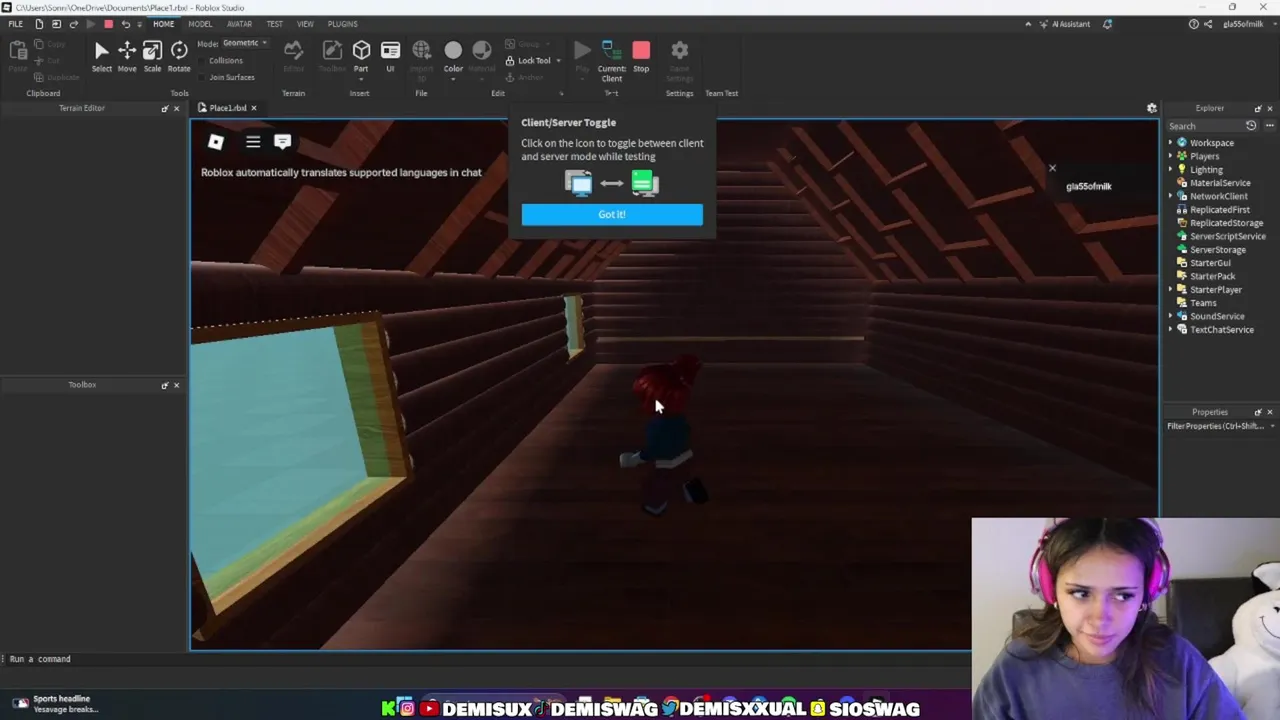Open the help question mark icon
1280x720 pixels.
coord(1193,24)
